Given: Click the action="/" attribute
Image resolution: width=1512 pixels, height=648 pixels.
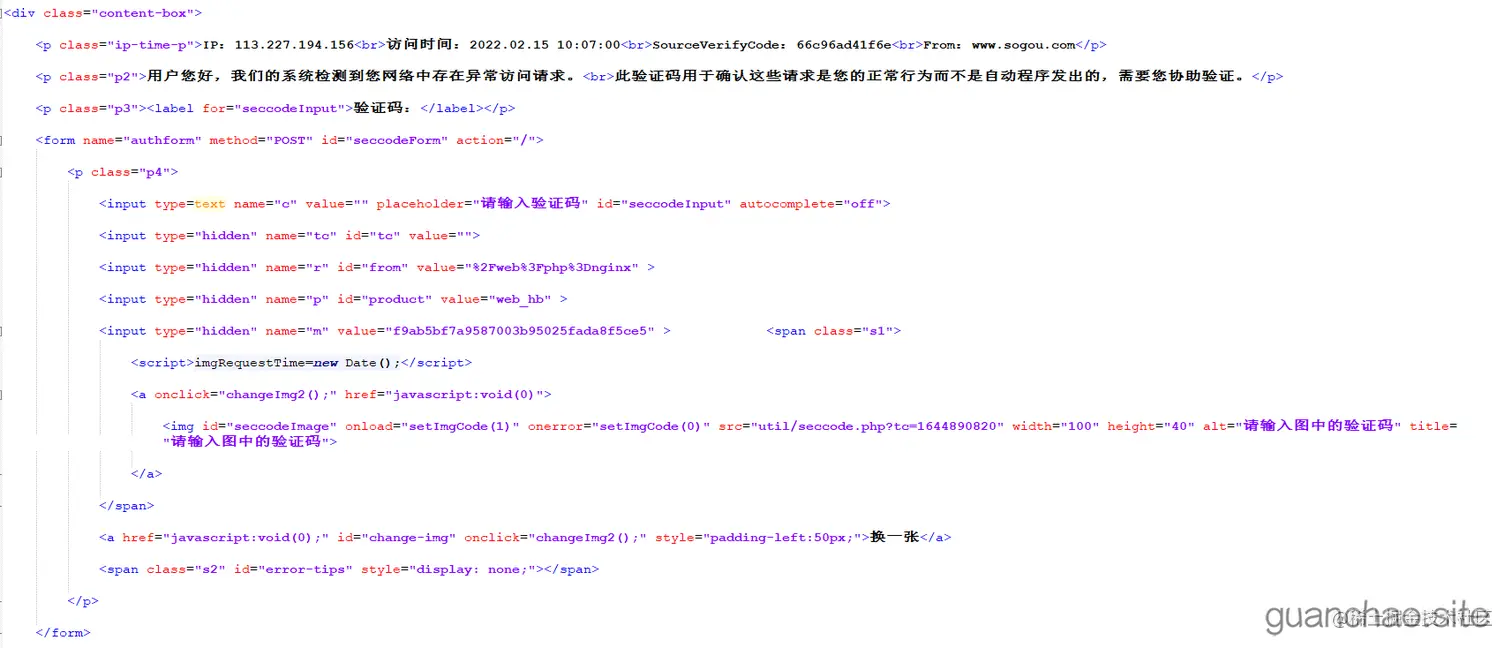Looking at the screenshot, I should point(496,141).
